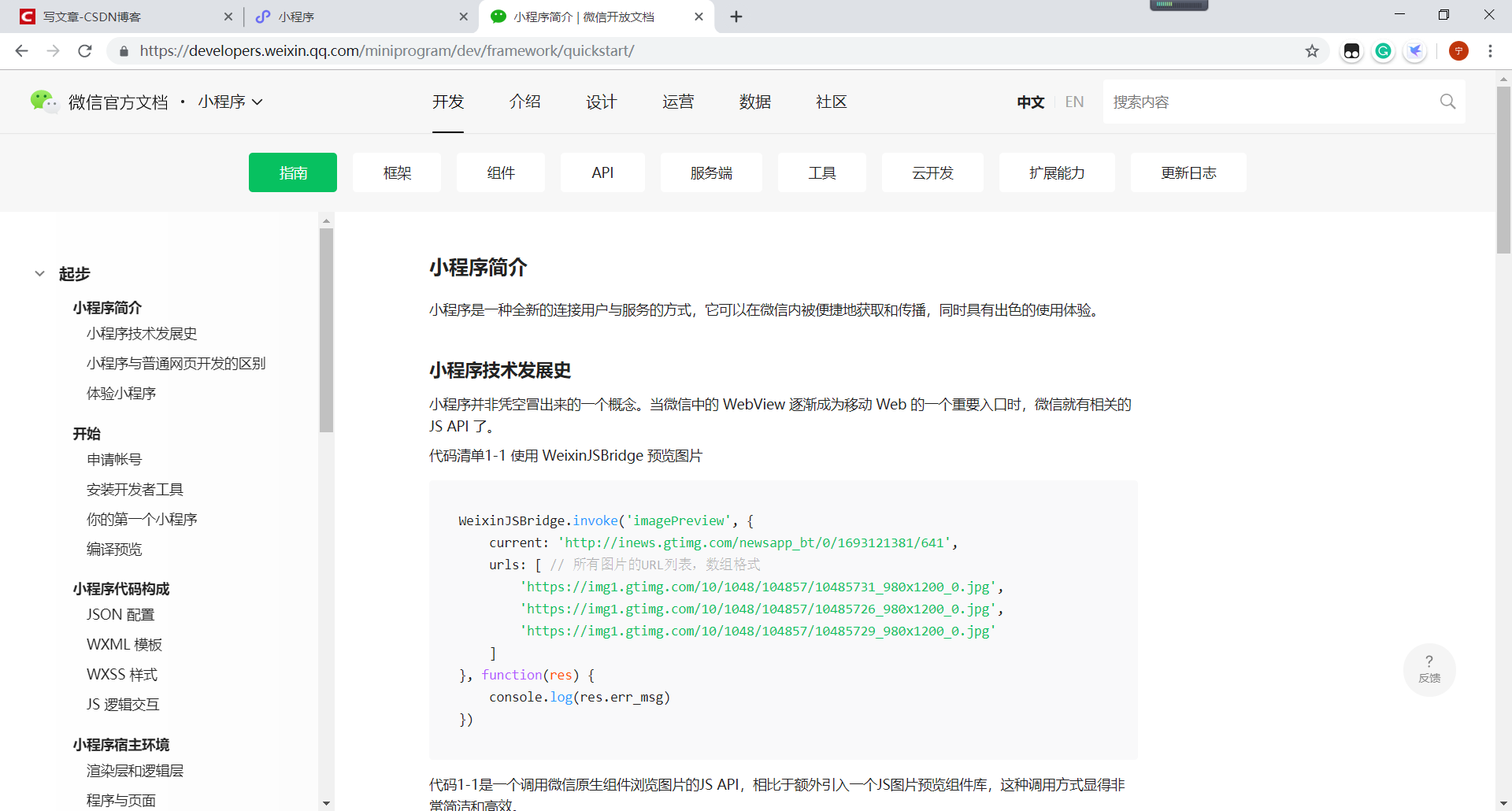Open the 服务端 section
Image resolution: width=1512 pixels, height=811 pixels.
(x=711, y=172)
